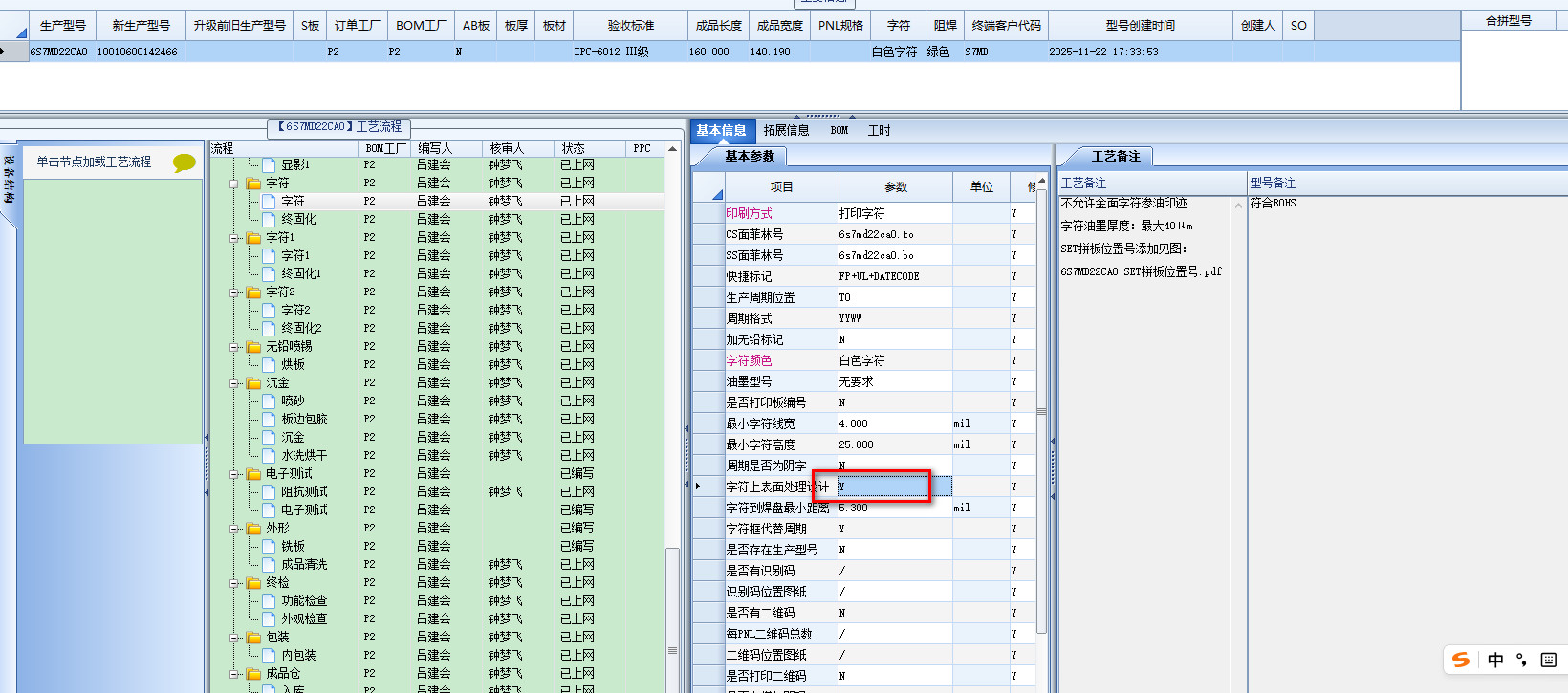The image size is (1568, 693).
Task: Collapse the 电子测试 tree group expander
Action: pos(234,474)
